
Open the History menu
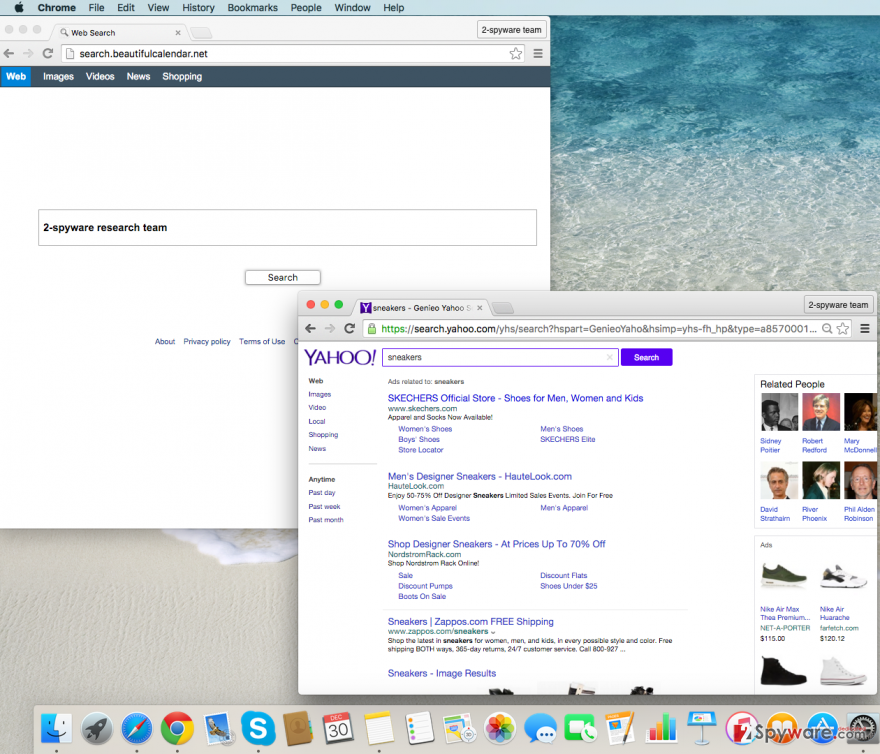pyautogui.click(x=198, y=7)
